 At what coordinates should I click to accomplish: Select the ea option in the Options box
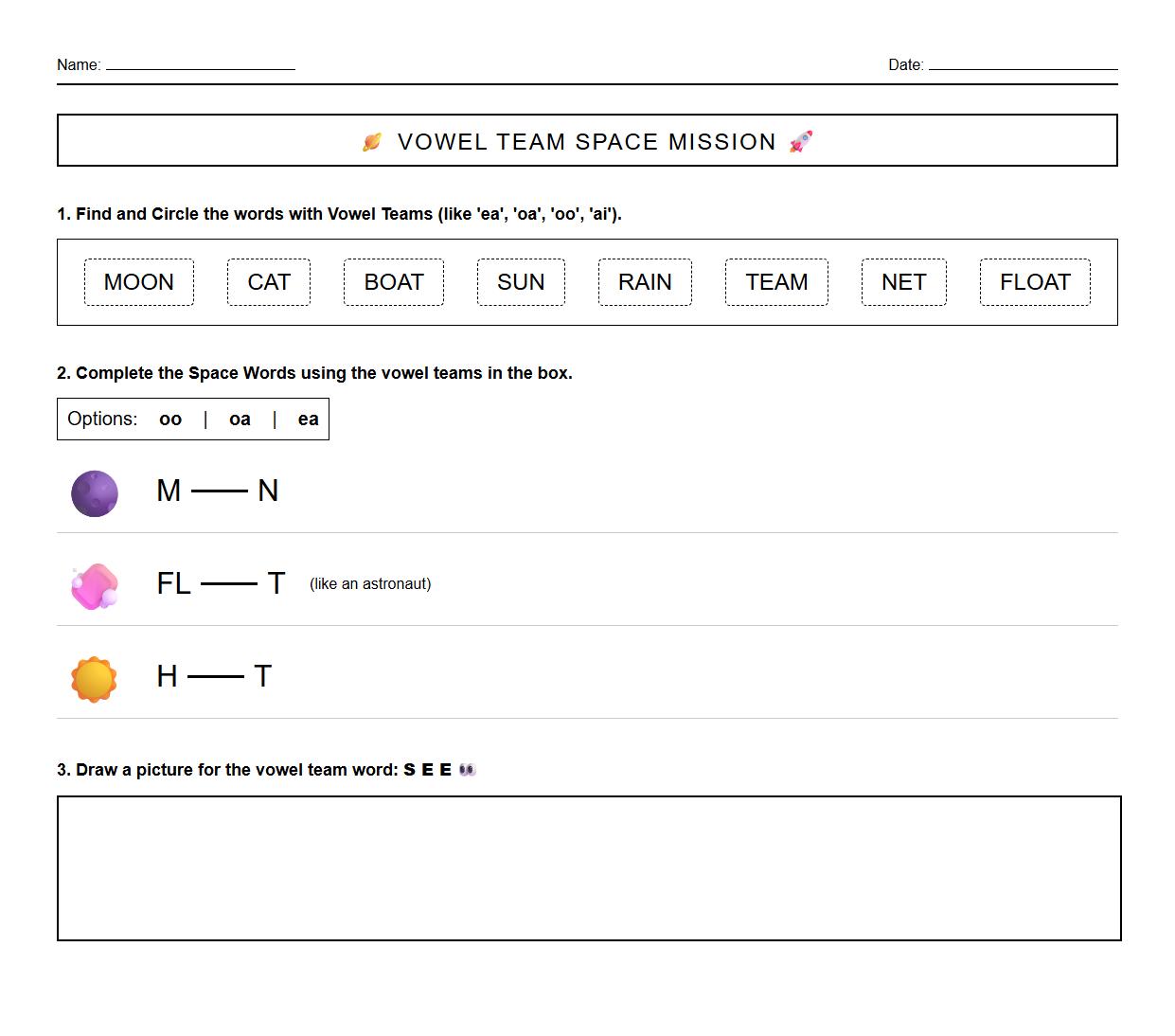pyautogui.click(x=307, y=419)
